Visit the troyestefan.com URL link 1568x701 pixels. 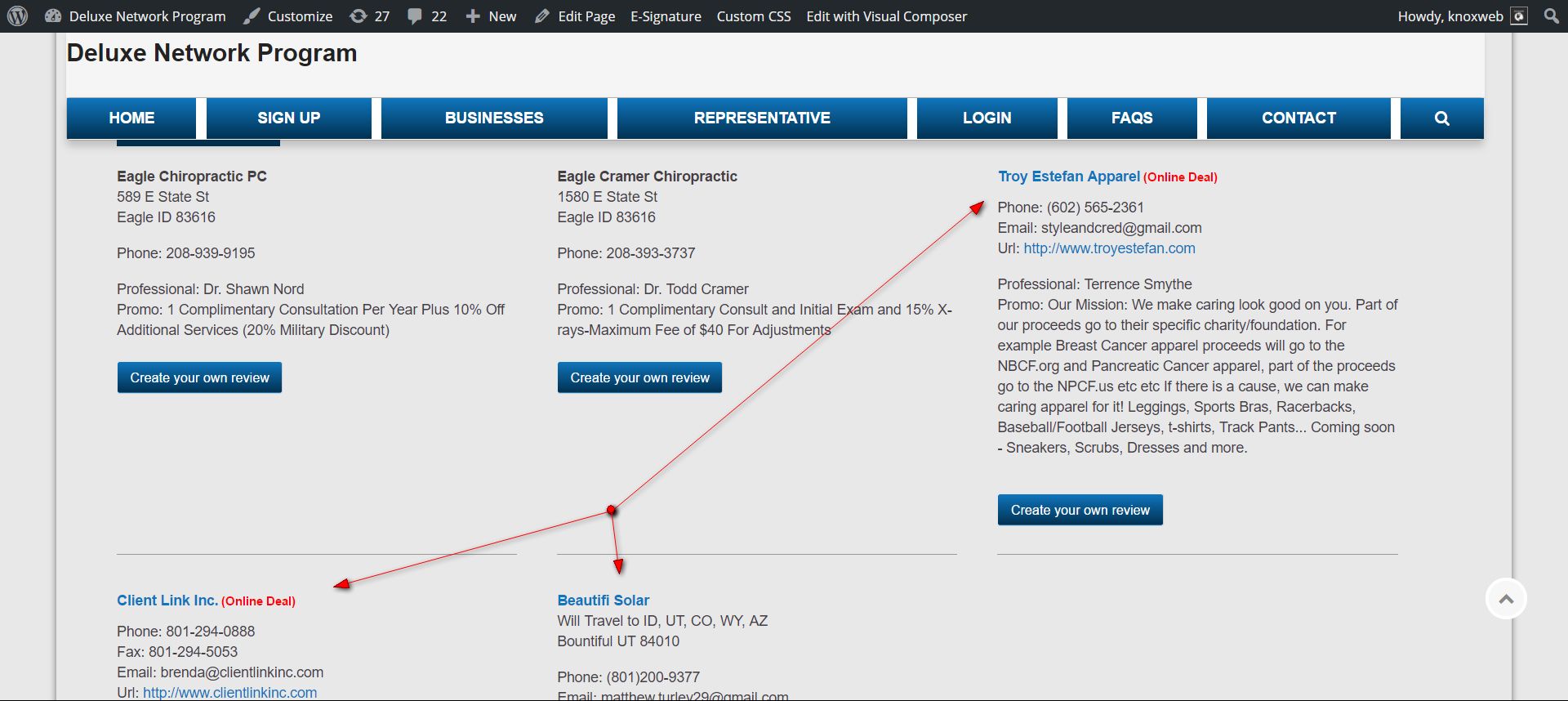point(1109,248)
